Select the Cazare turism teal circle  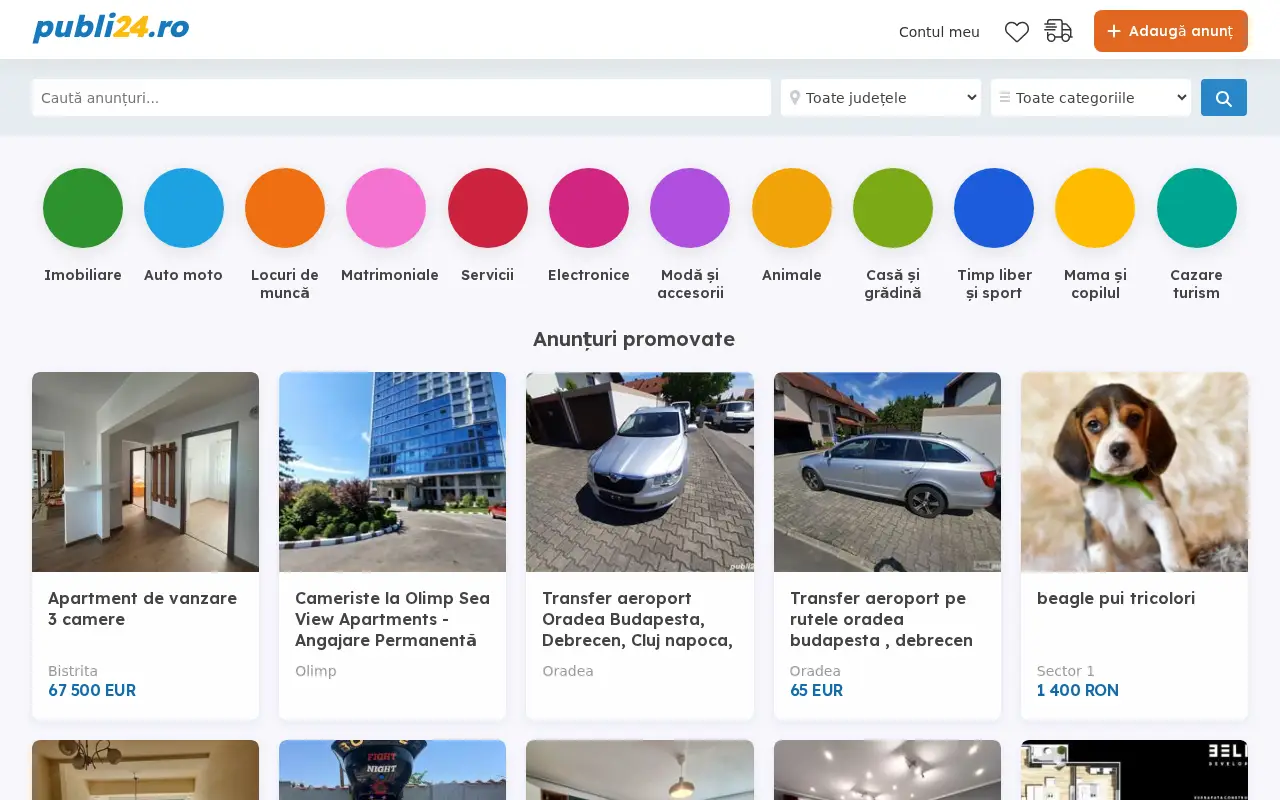pos(1197,208)
